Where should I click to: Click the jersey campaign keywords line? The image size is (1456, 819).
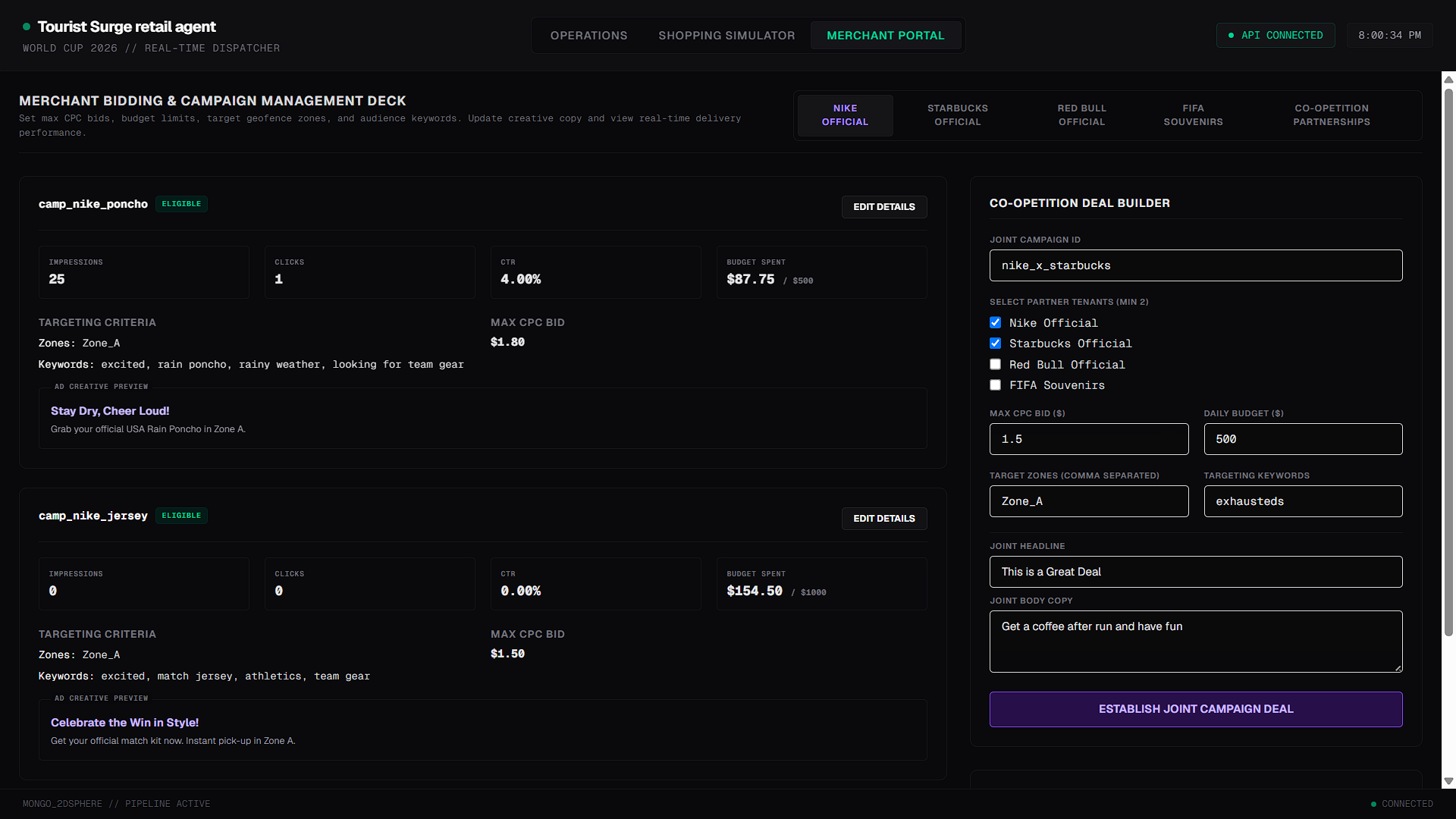coord(204,676)
